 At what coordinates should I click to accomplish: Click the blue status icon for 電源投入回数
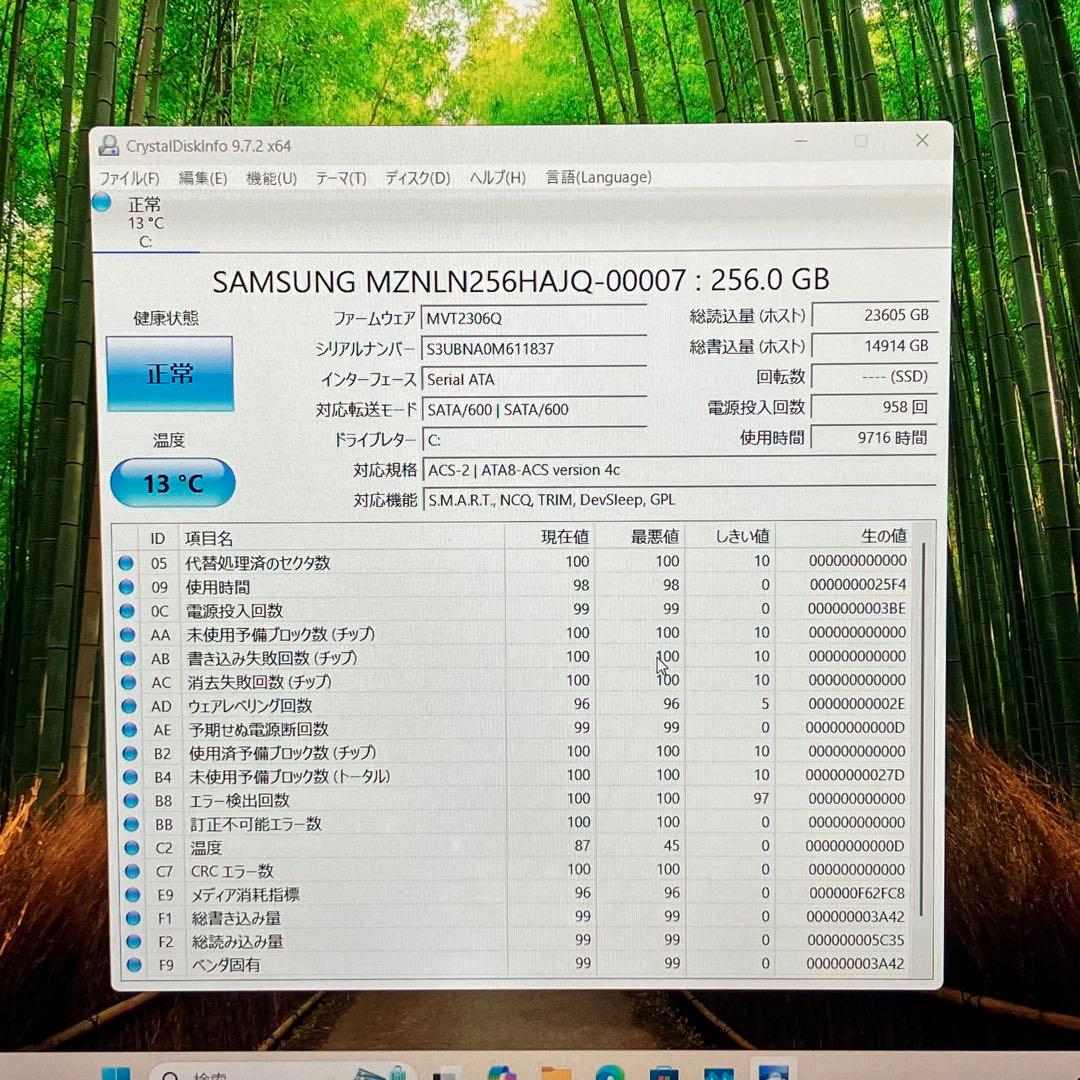[126, 609]
